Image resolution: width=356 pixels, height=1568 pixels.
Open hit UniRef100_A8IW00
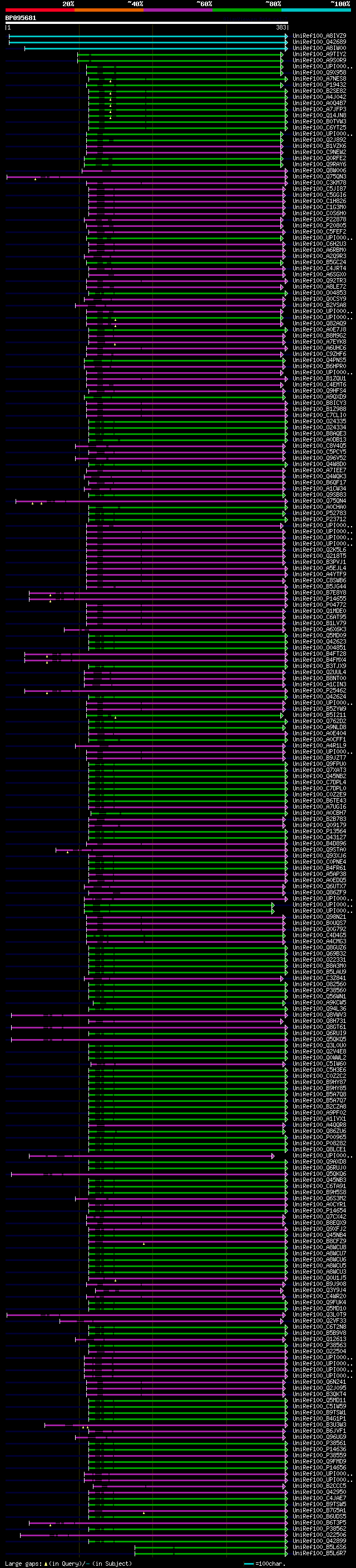tap(319, 48)
